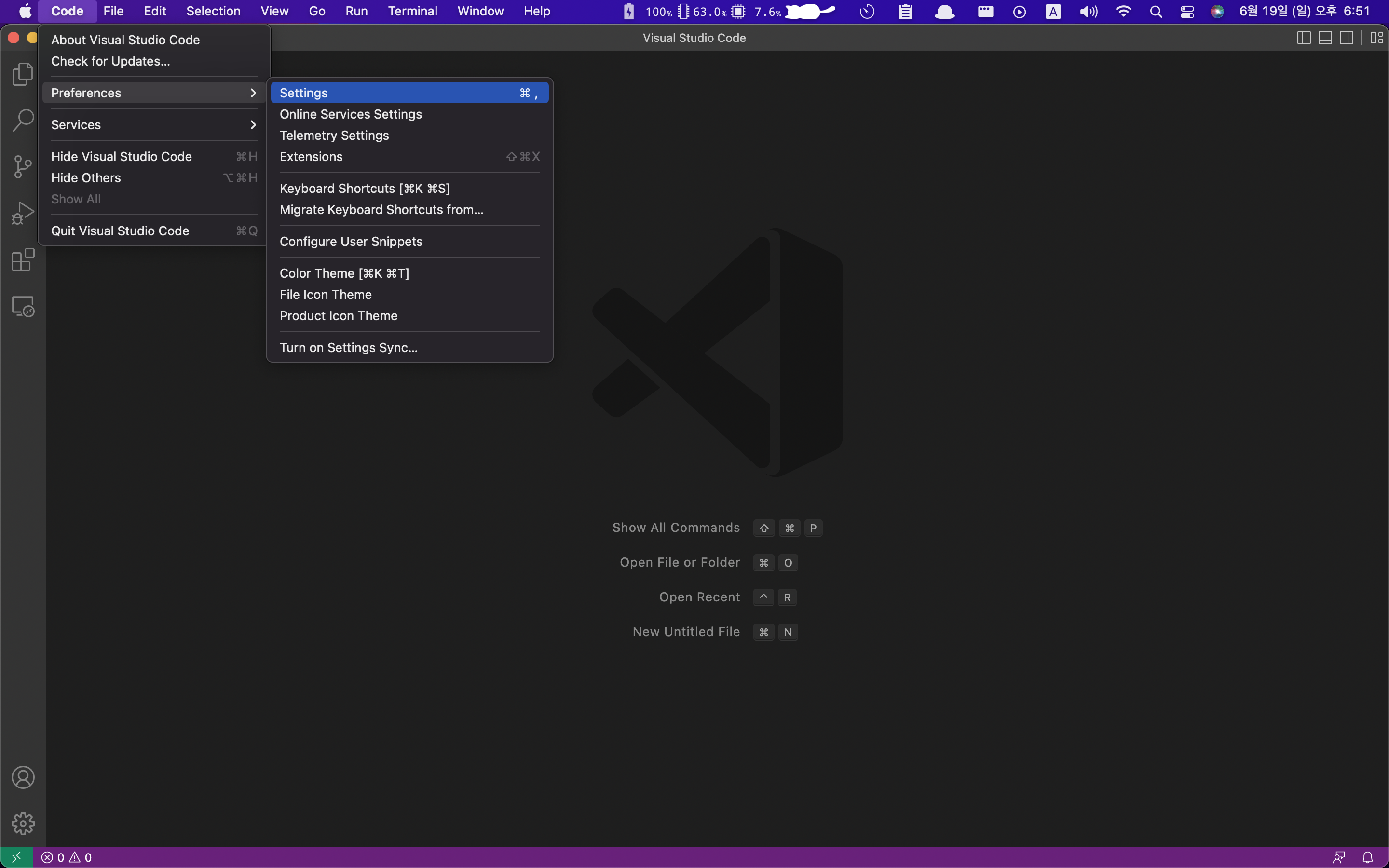Open the Search view icon
The height and width of the screenshot is (868, 1389).
(x=23, y=121)
